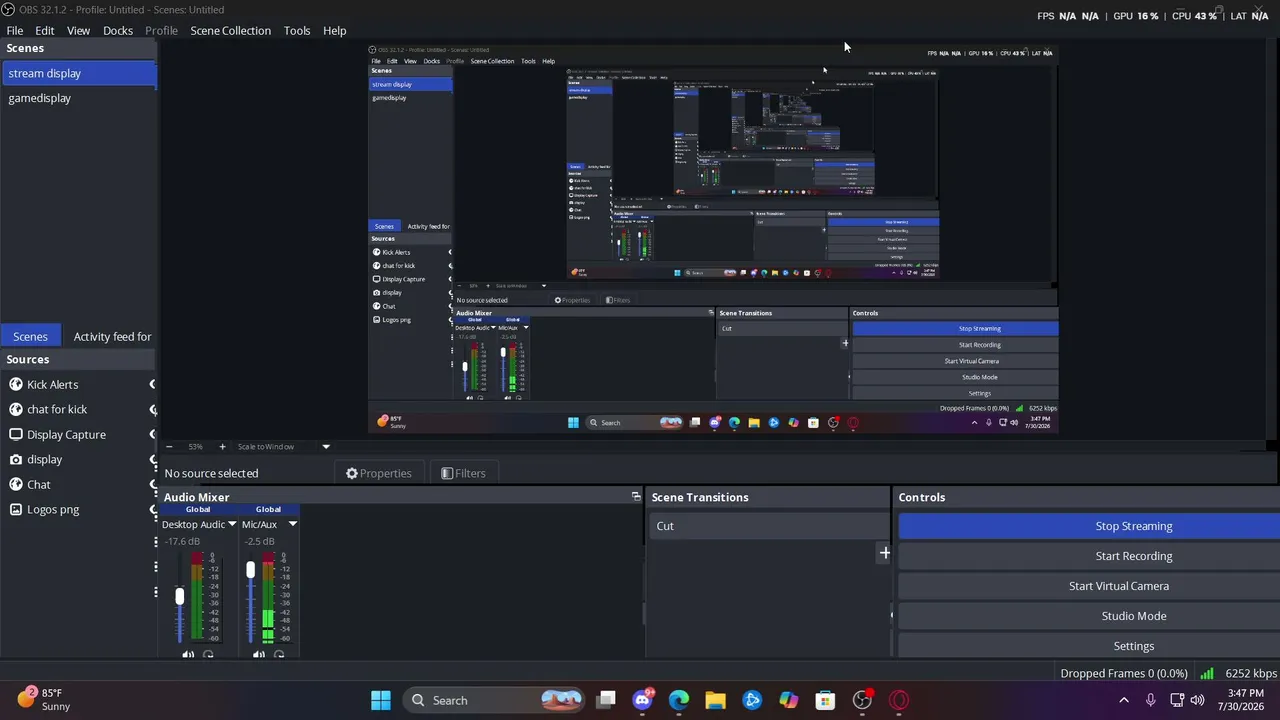Toggle visibility of Display Capture source
The image size is (1280, 720).
click(153, 434)
